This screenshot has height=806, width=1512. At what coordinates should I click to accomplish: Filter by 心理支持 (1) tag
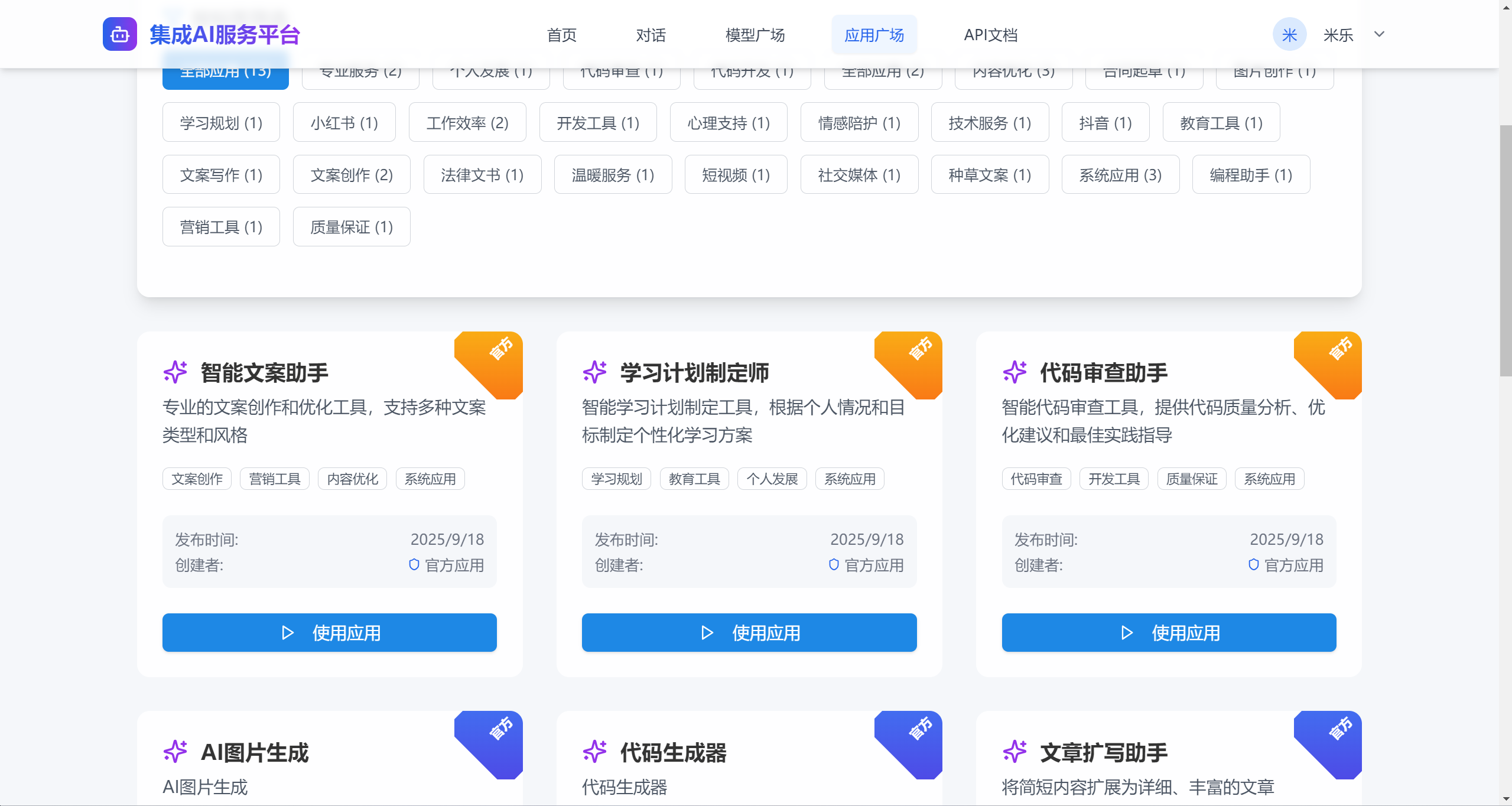coord(729,122)
